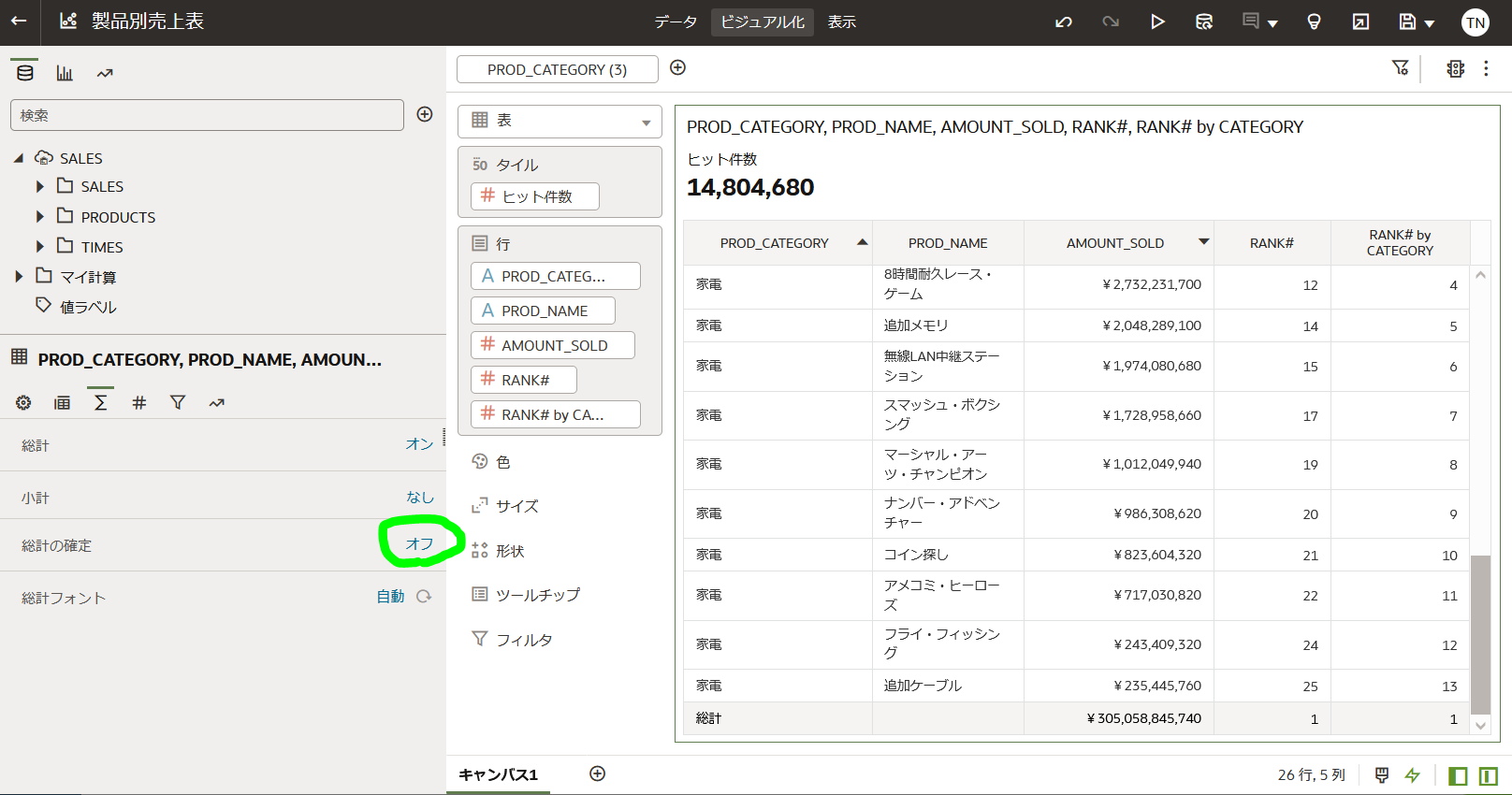The image size is (1512, 795).
Task: Click the AMOUNT_SOLD row chip
Action: point(553,345)
